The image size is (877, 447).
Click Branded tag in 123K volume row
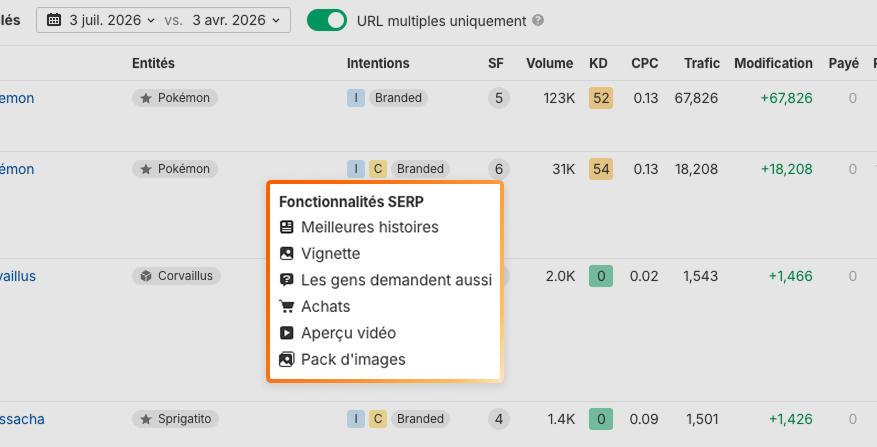pyautogui.click(x=398, y=98)
